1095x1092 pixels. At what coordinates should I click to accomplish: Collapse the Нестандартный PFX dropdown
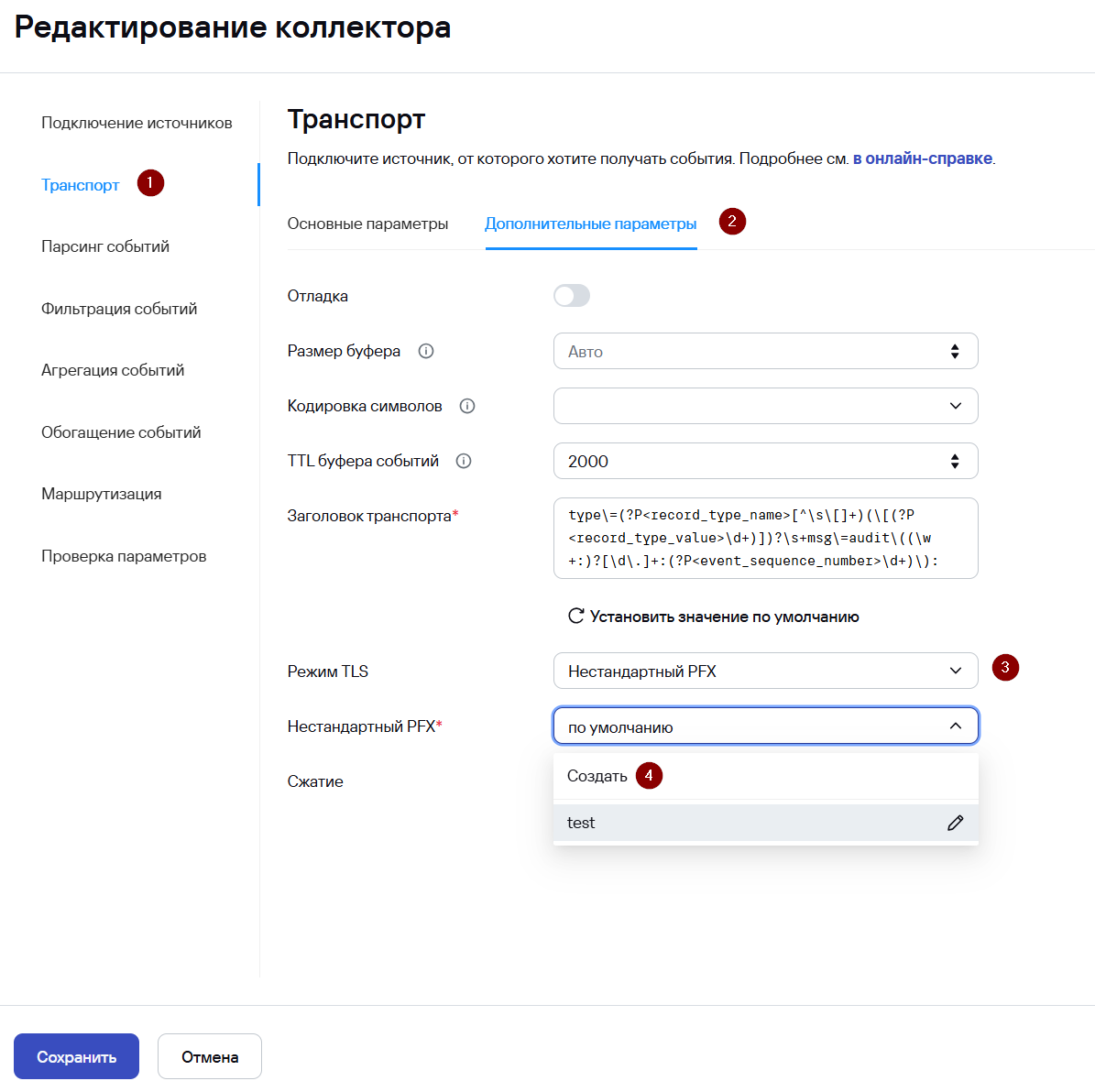point(955,726)
